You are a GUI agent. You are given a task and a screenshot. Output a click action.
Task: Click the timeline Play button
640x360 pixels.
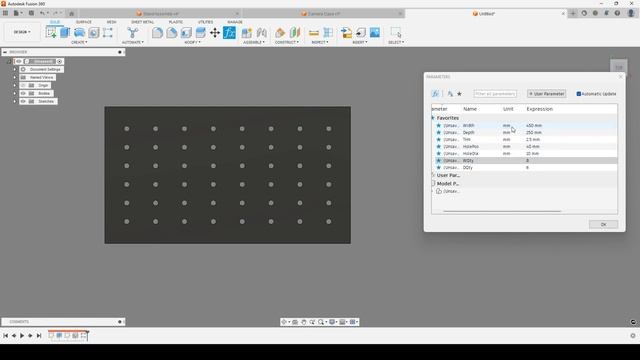pyautogui.click(x=22, y=336)
